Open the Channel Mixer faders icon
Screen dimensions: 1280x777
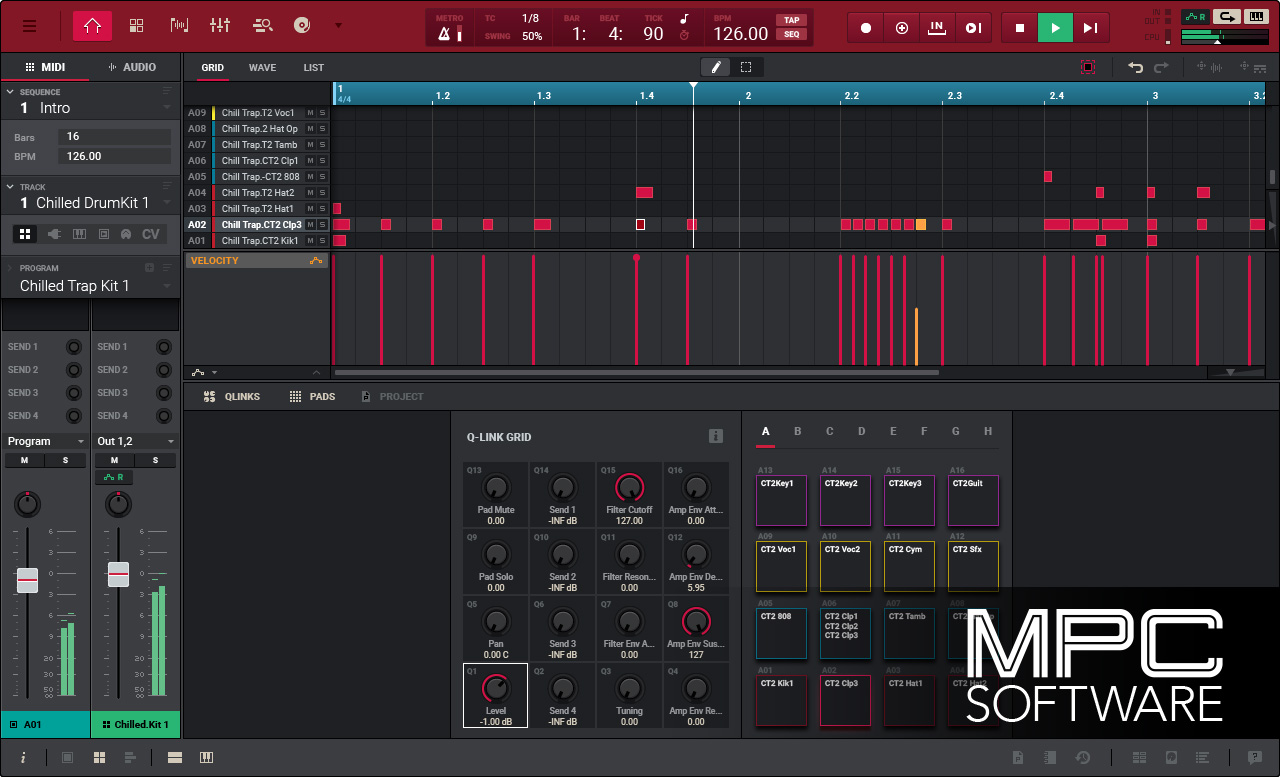click(220, 25)
